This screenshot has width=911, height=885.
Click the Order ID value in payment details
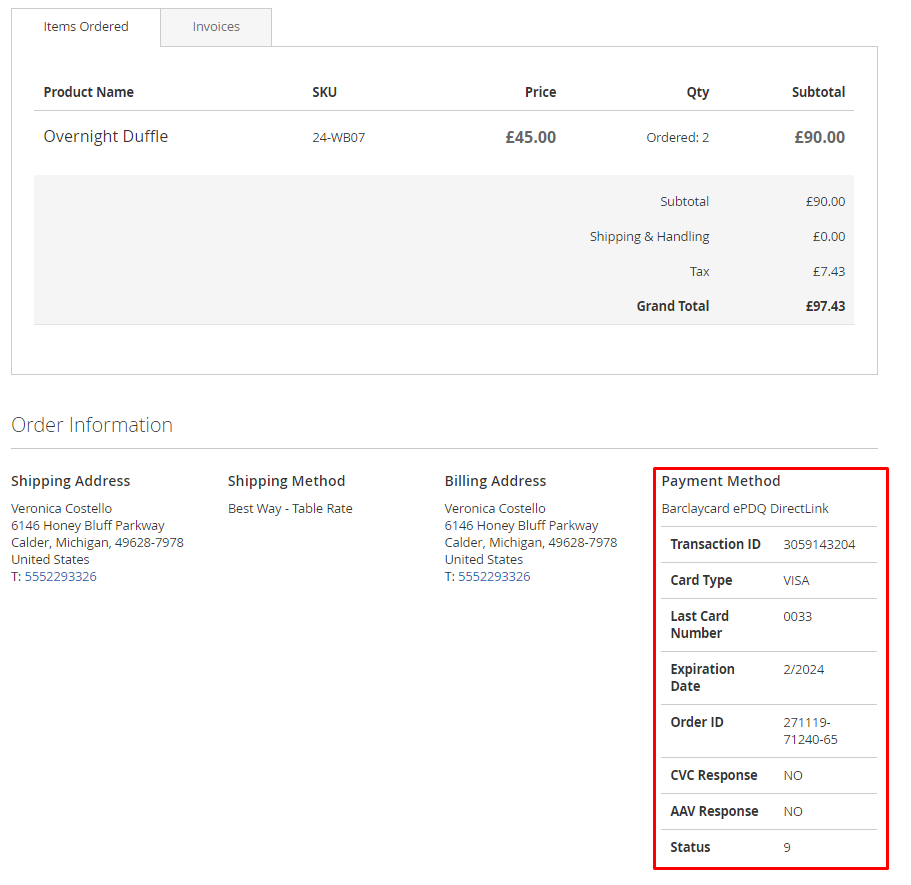click(x=810, y=731)
